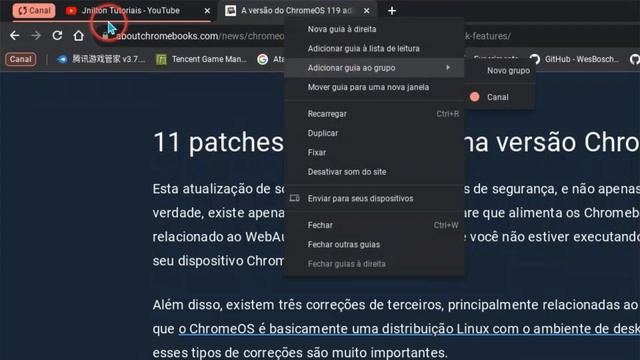The height and width of the screenshot is (360, 640).
Task: Choose Mover guia para uma nova janela
Action: (374, 87)
